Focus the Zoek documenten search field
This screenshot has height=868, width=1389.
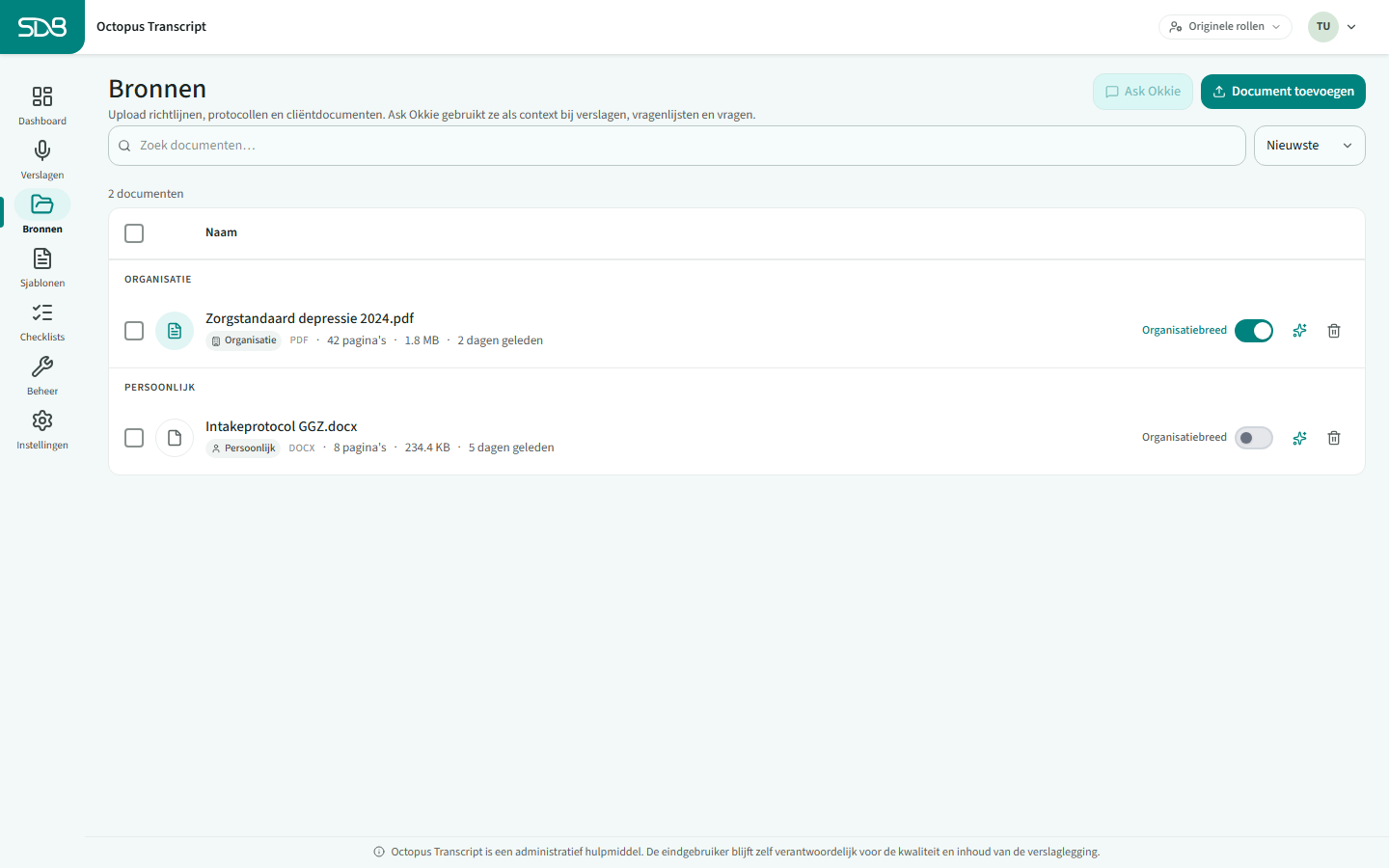click(x=677, y=146)
